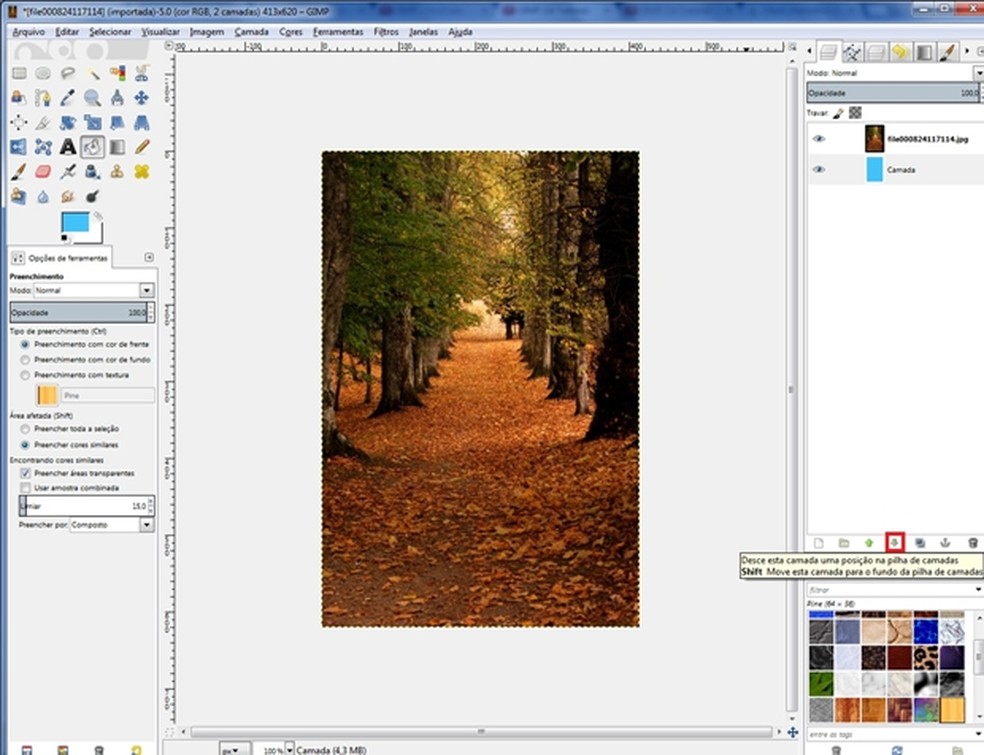Open tool options Modo Normal dropdown
This screenshot has width=984, height=755.
tap(147, 290)
